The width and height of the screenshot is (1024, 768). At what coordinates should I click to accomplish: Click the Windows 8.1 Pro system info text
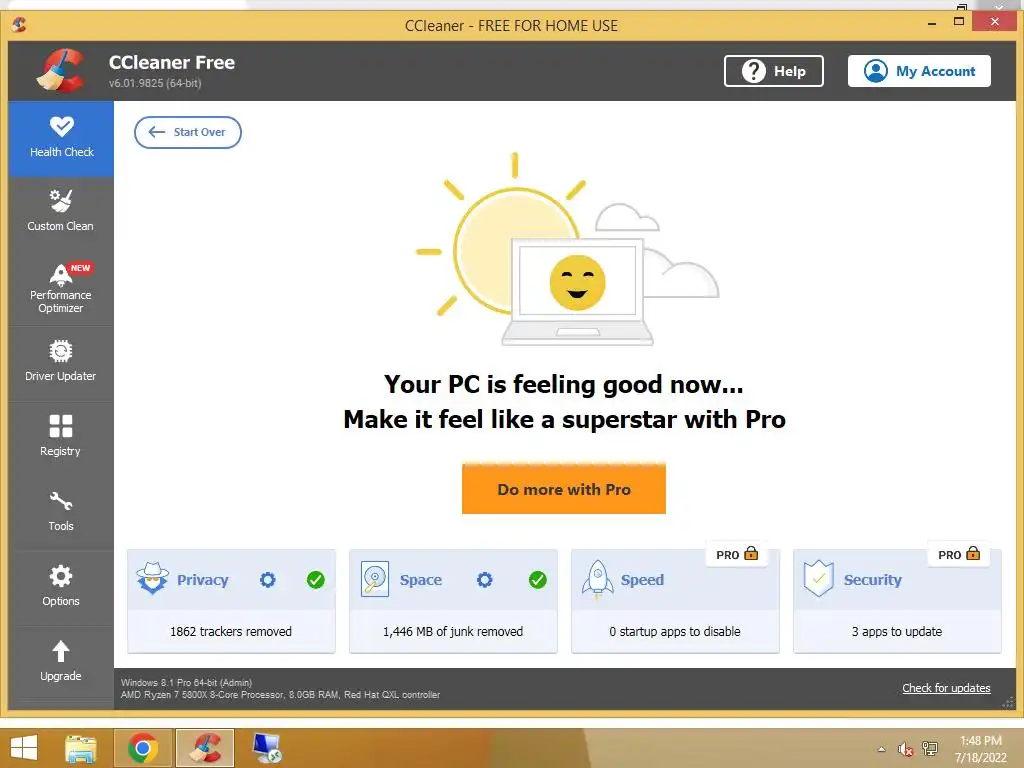pyautogui.click(x=187, y=682)
